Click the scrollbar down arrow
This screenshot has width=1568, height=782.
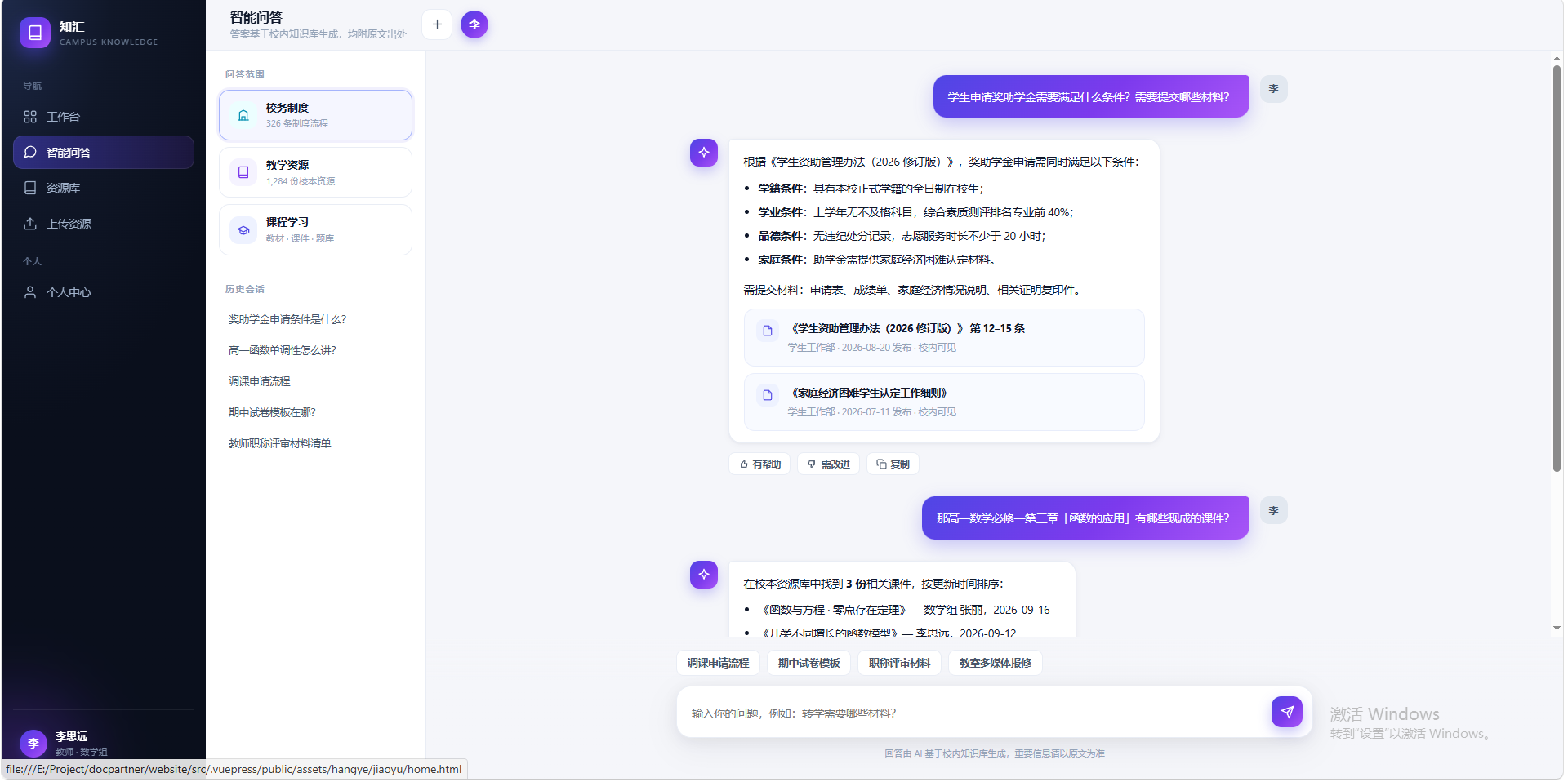click(x=1557, y=628)
